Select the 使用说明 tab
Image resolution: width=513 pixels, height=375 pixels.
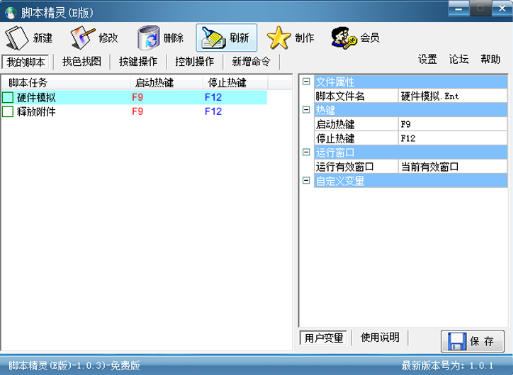click(x=380, y=338)
